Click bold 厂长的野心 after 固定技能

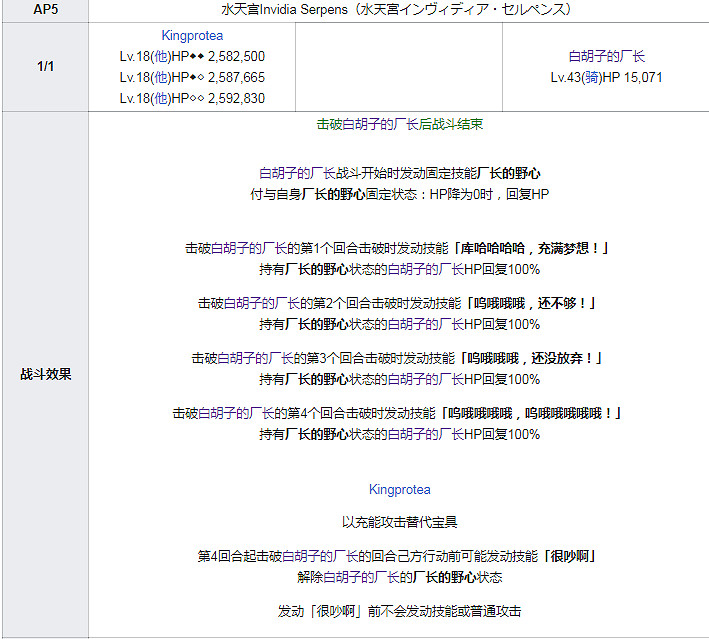click(x=509, y=173)
